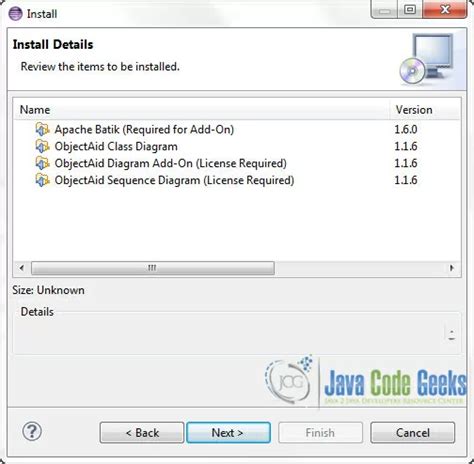Select ObjectAid Sequence Diagram (License Required) row

[x=237, y=180]
